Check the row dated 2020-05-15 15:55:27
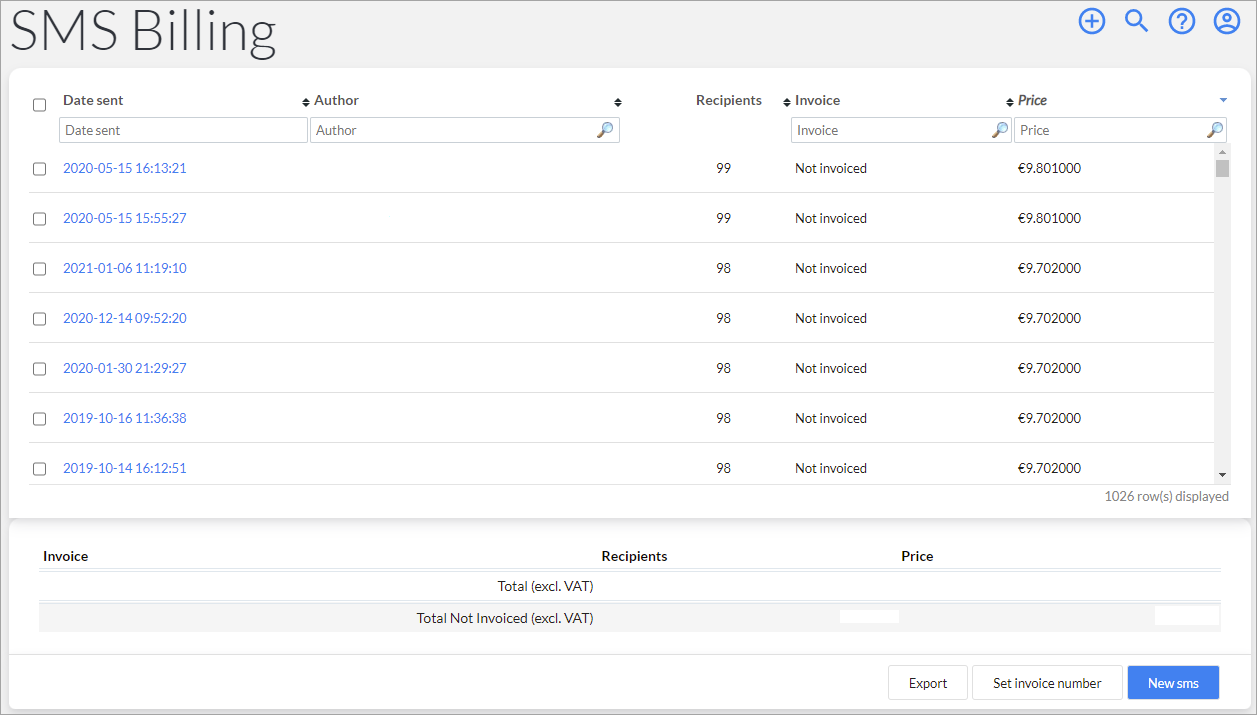Image resolution: width=1257 pixels, height=715 pixels. click(40, 219)
